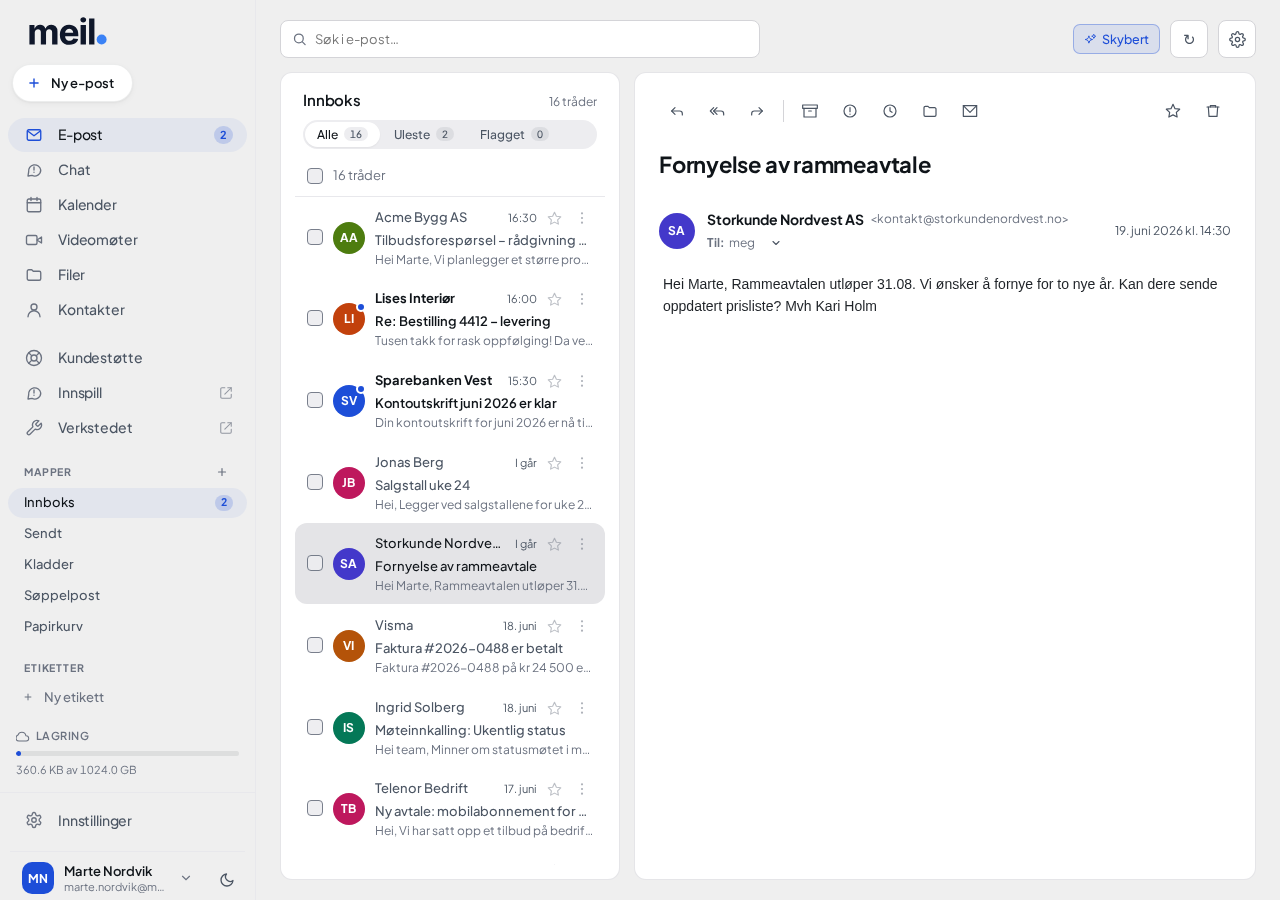Refresh the inbox
Viewport: 1280px width, 900px height.
[x=1189, y=39]
